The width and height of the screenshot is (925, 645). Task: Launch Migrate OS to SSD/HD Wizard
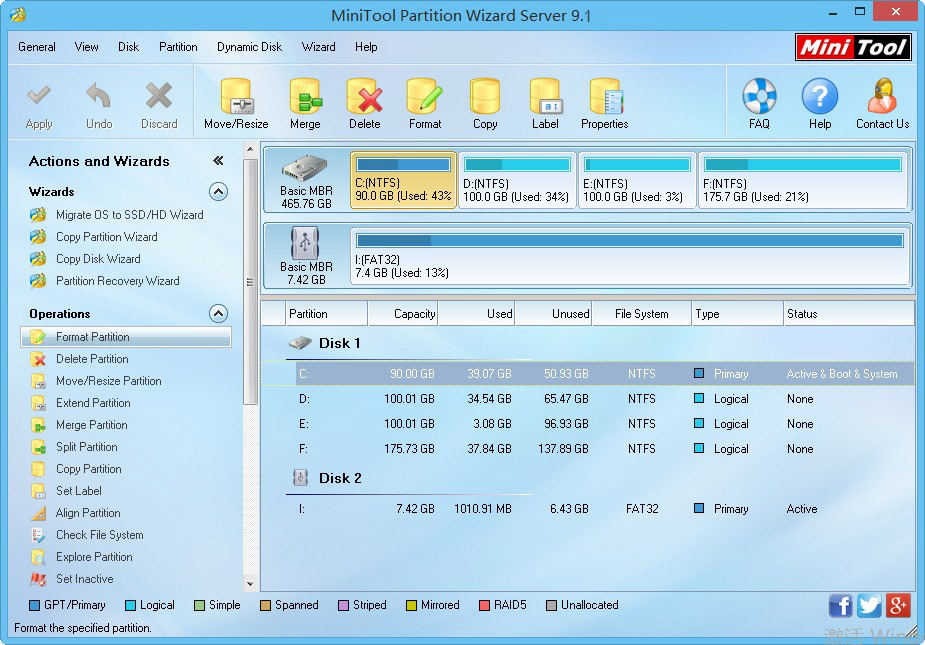(129, 215)
